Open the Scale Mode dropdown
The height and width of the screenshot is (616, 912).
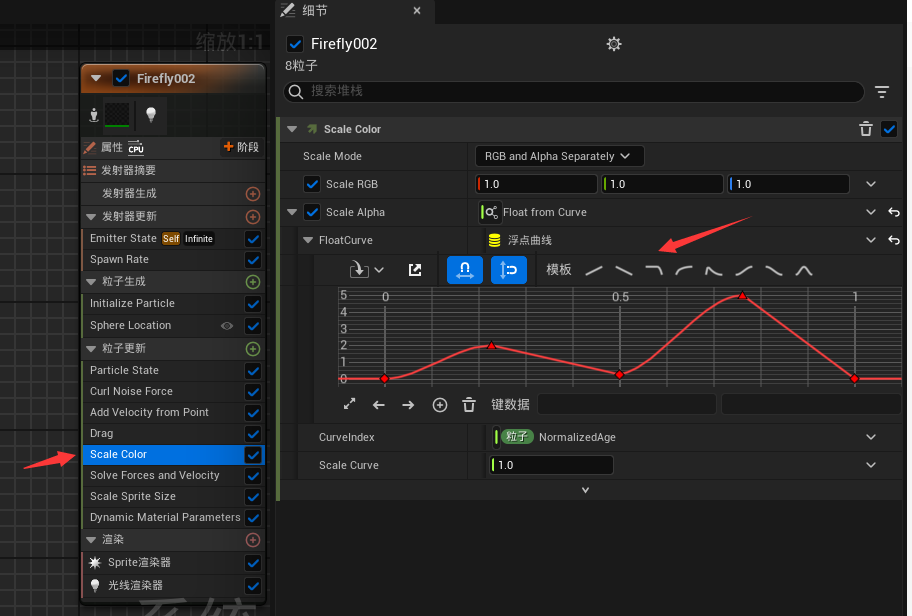point(560,156)
